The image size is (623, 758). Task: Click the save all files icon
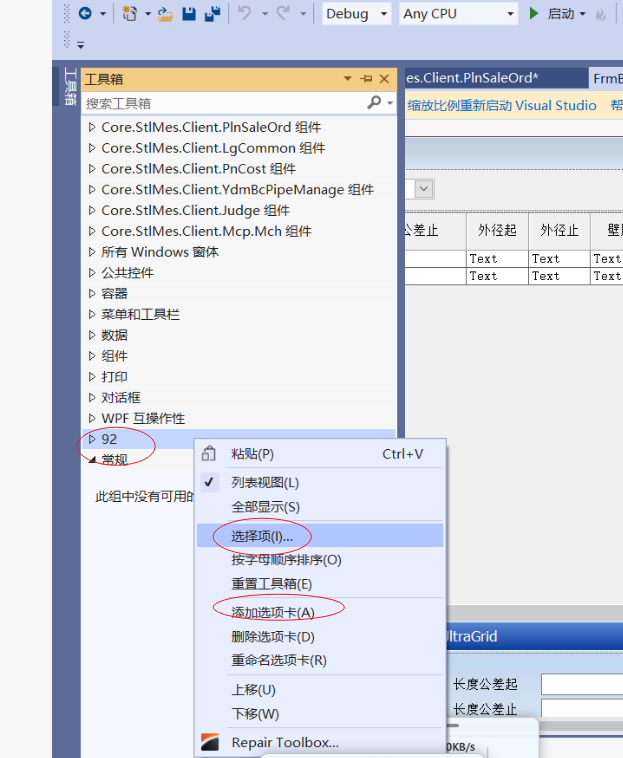[212, 14]
